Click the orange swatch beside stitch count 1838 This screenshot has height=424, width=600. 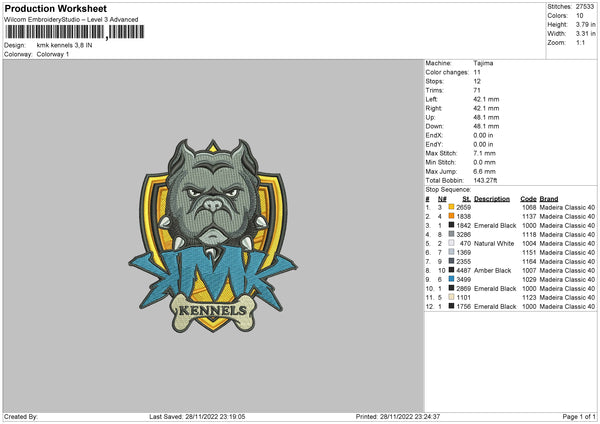[x=451, y=216]
